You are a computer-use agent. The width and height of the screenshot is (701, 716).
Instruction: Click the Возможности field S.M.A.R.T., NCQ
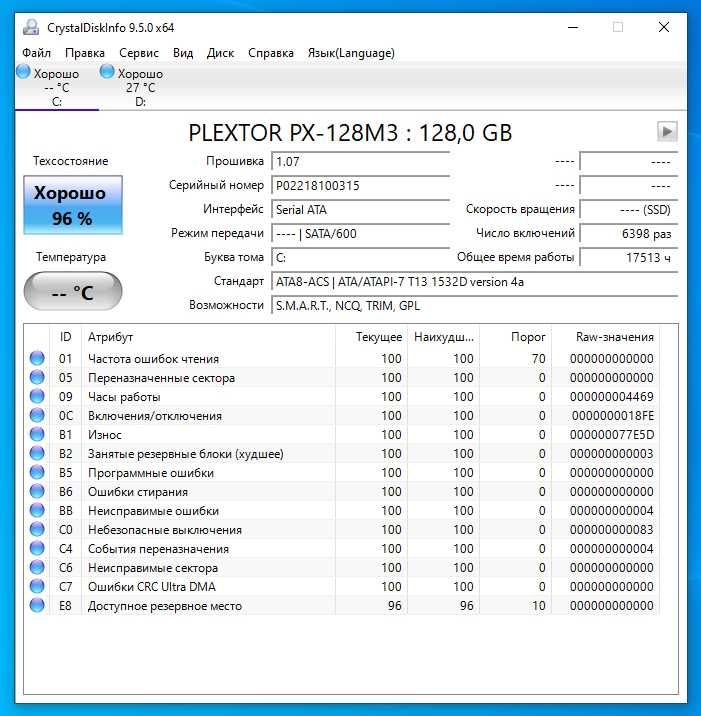point(474,306)
